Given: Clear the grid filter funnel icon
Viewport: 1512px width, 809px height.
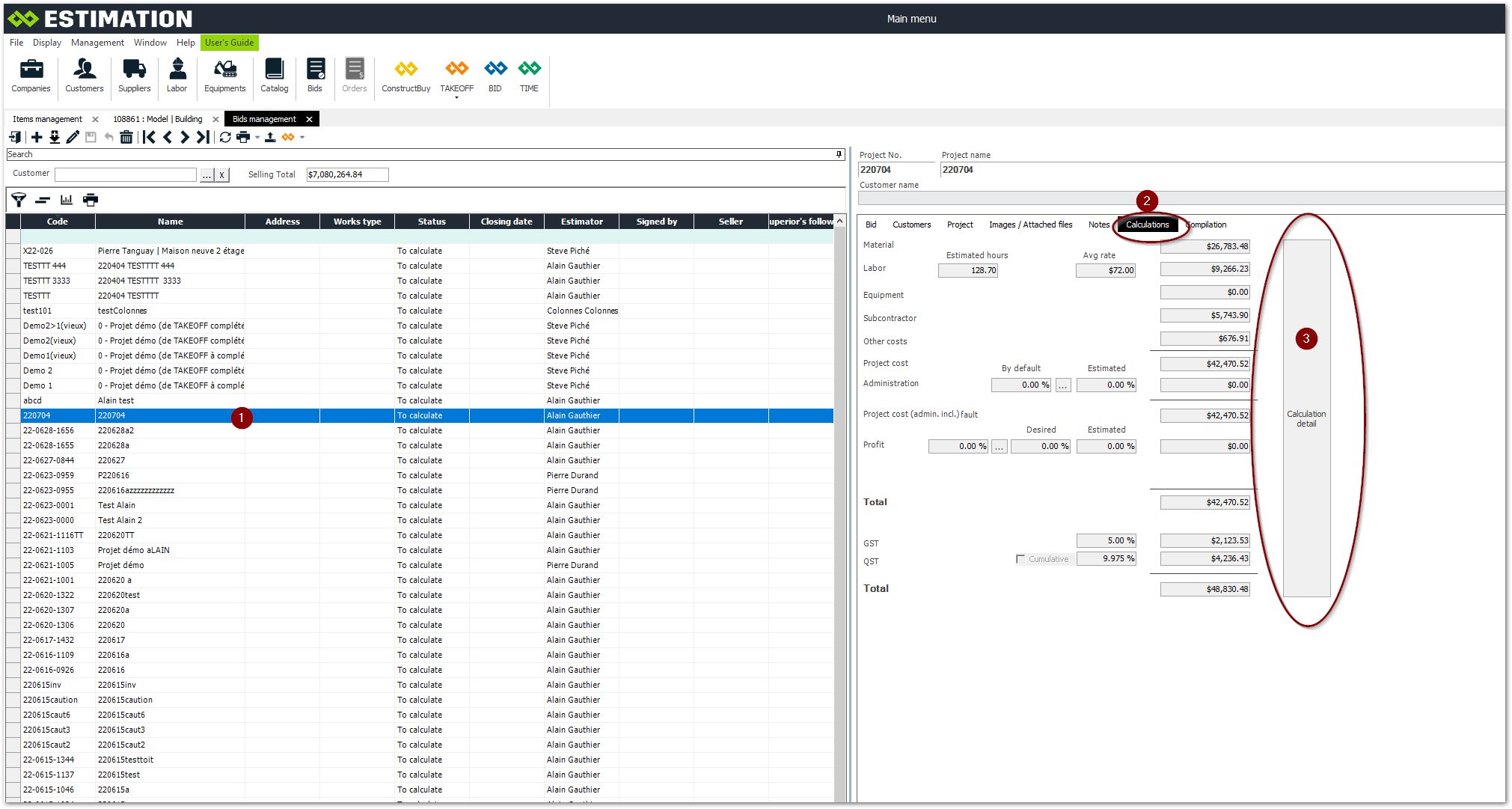Looking at the screenshot, I should pyautogui.click(x=19, y=200).
